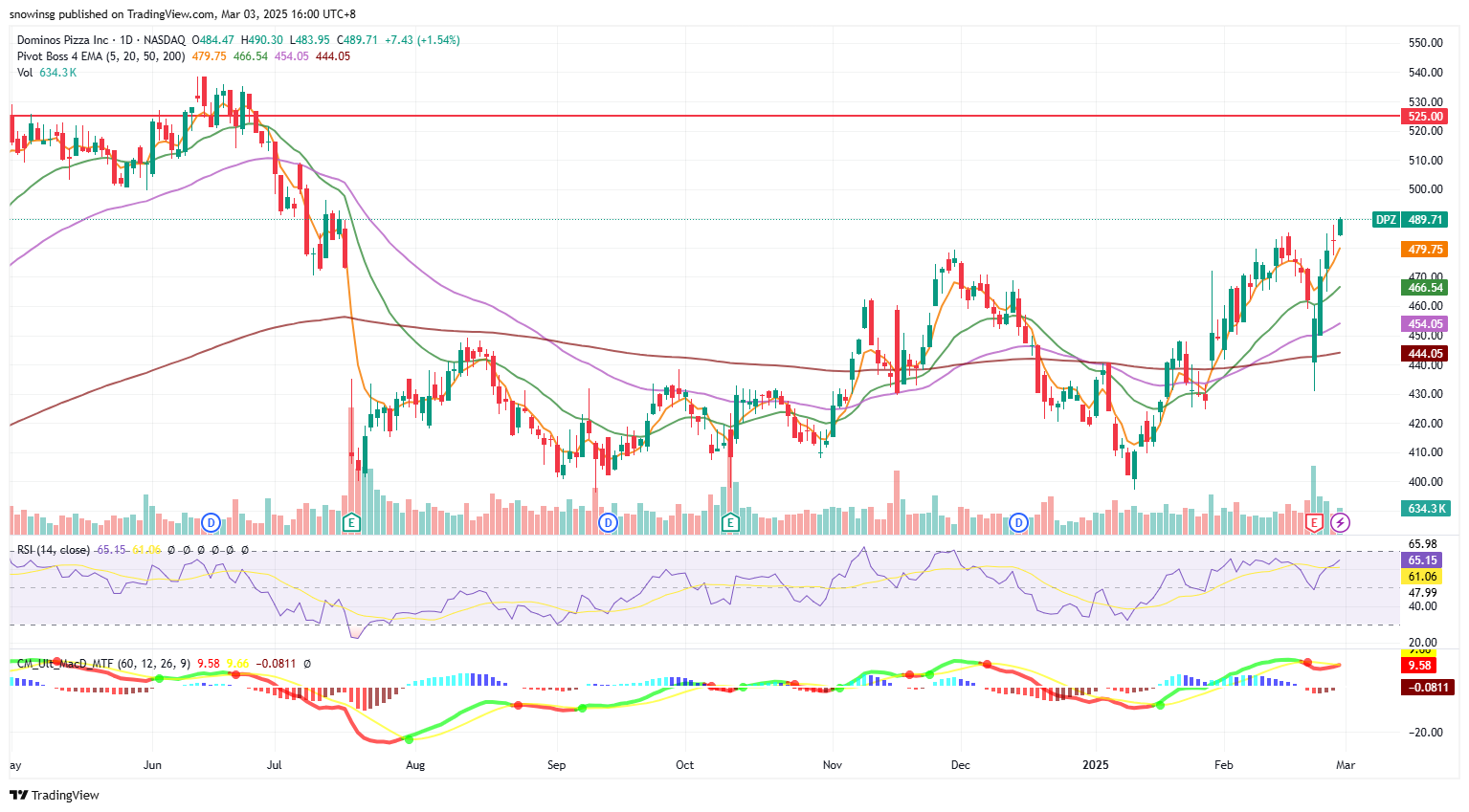Select the Pivot Boss 4 EMA indicator legend

tap(101, 56)
